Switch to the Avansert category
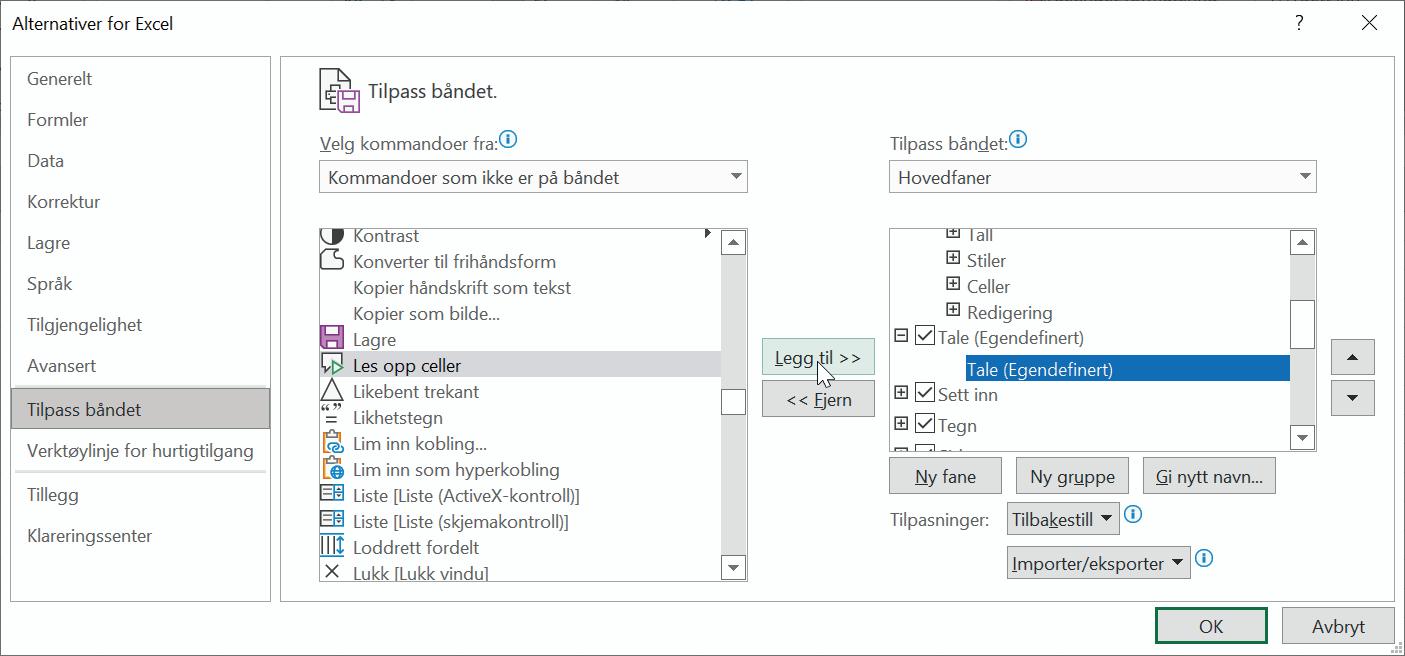 tap(140, 366)
